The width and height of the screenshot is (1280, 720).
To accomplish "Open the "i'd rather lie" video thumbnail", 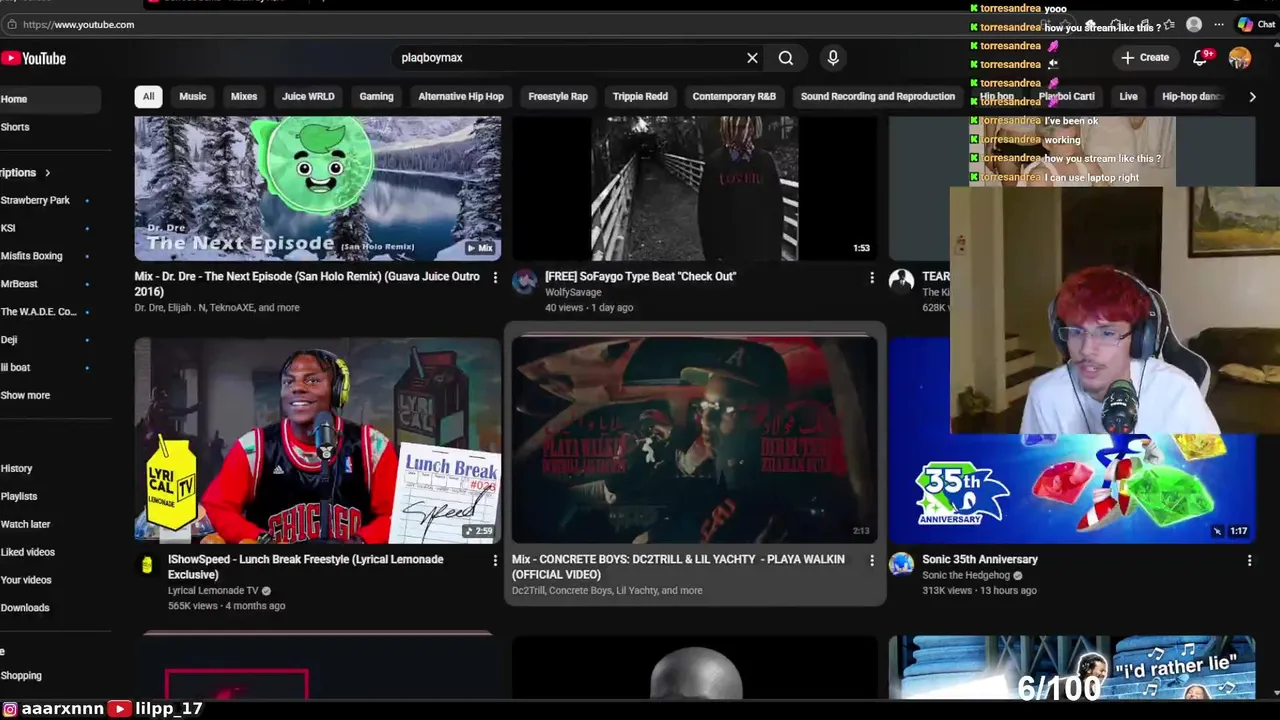I will (x=1072, y=668).
